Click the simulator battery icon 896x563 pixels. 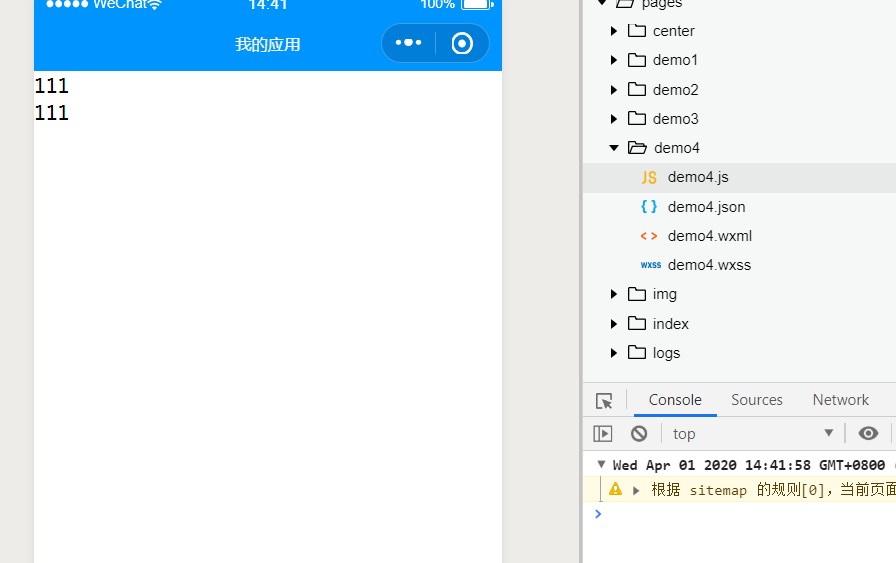pos(477,4)
